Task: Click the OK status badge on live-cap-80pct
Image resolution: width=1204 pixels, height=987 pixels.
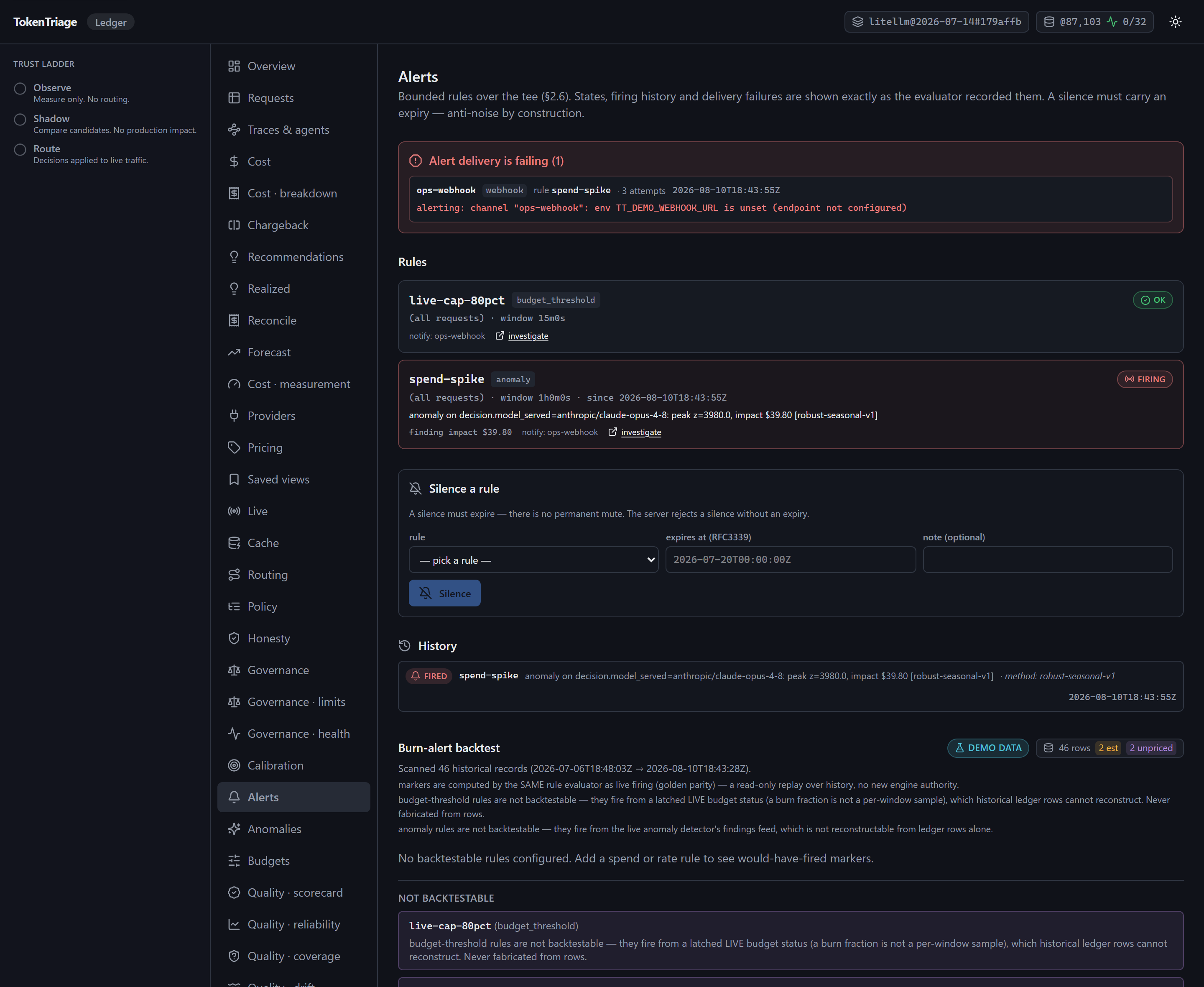Action: (x=1153, y=300)
